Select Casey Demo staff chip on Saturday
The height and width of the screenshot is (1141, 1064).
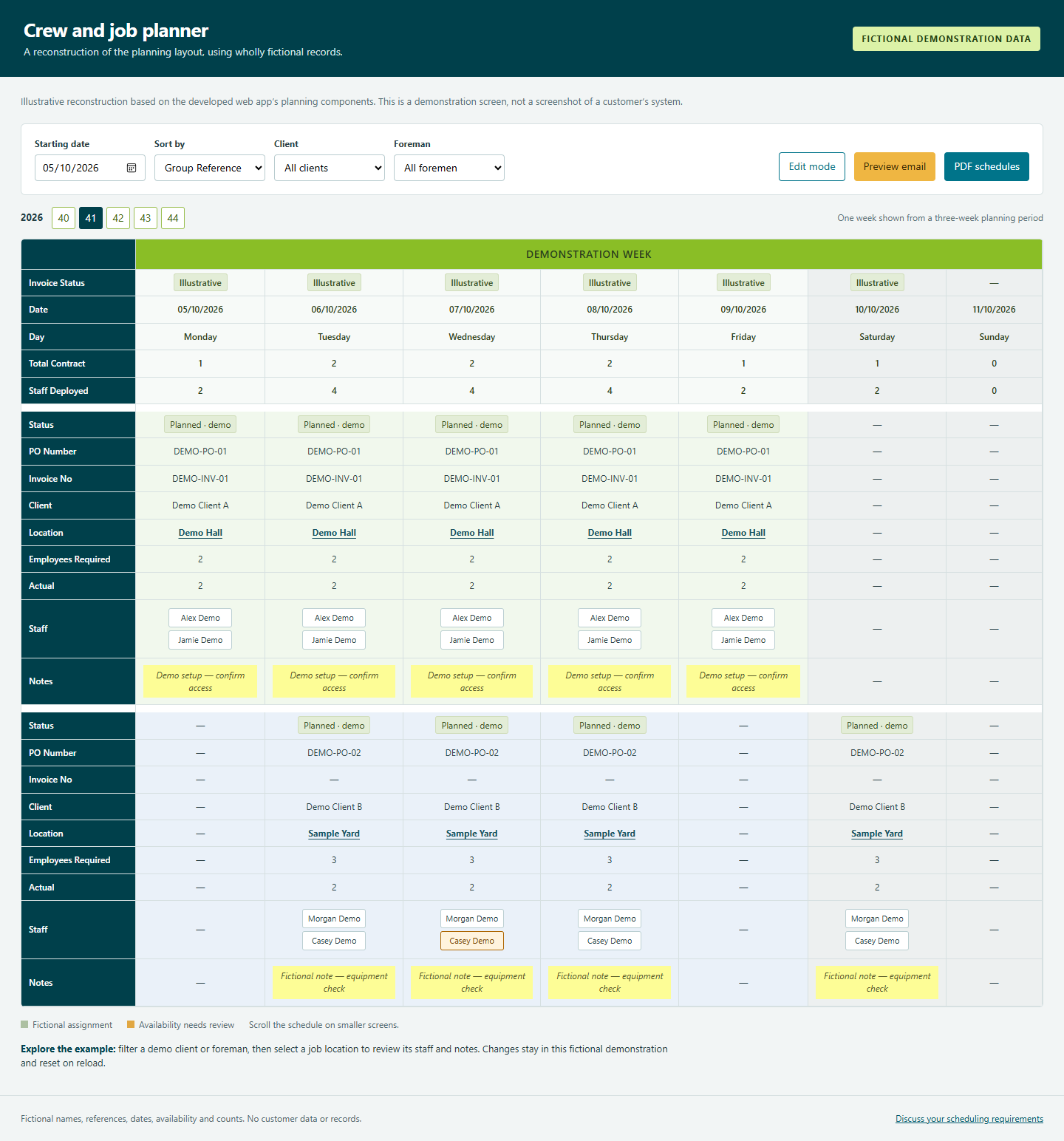coord(877,941)
